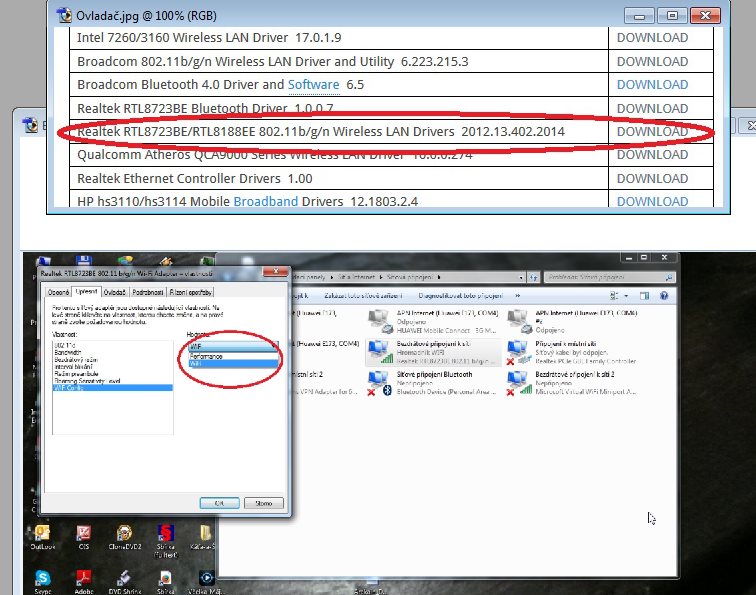Screen dimensions: 756x595
Task: Select the Bezdrátové připojení k síti 2 icon
Action: [518, 383]
